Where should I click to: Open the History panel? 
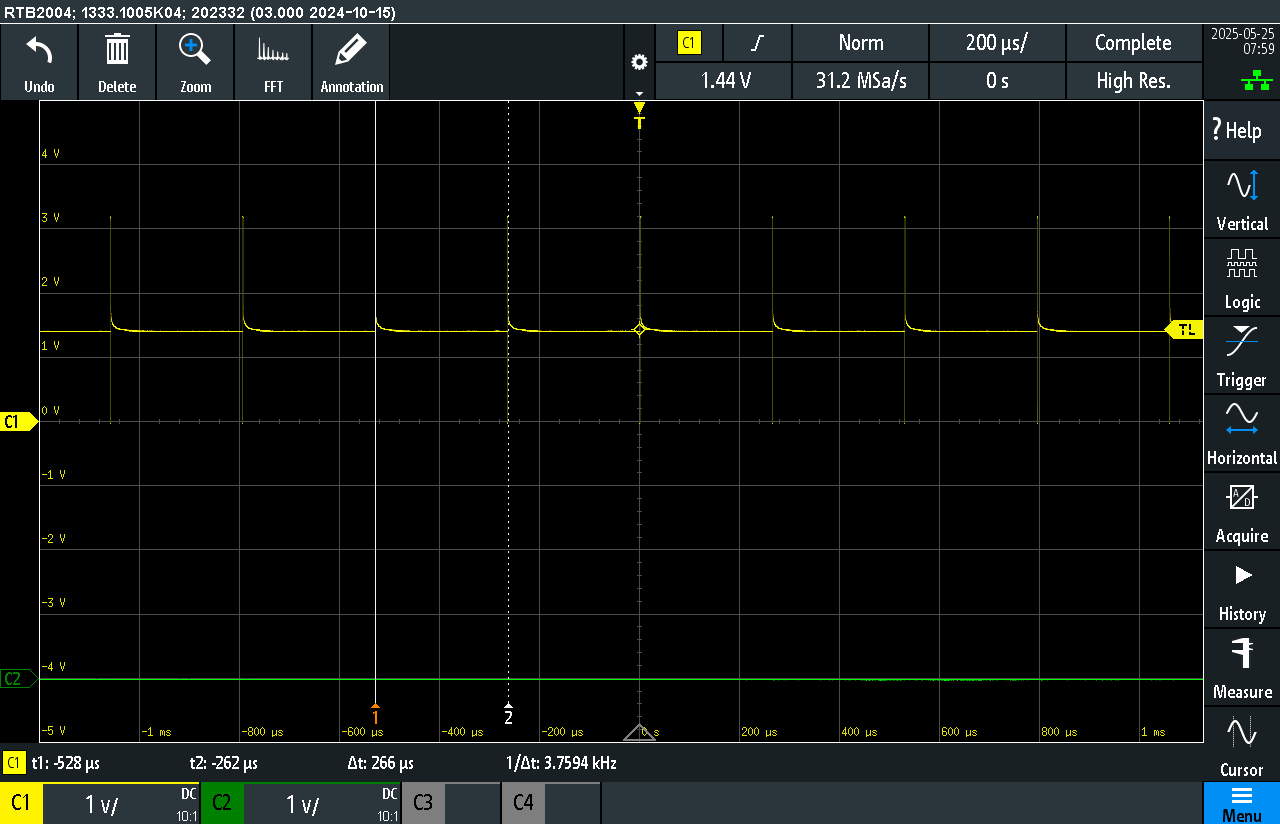[x=1242, y=589]
